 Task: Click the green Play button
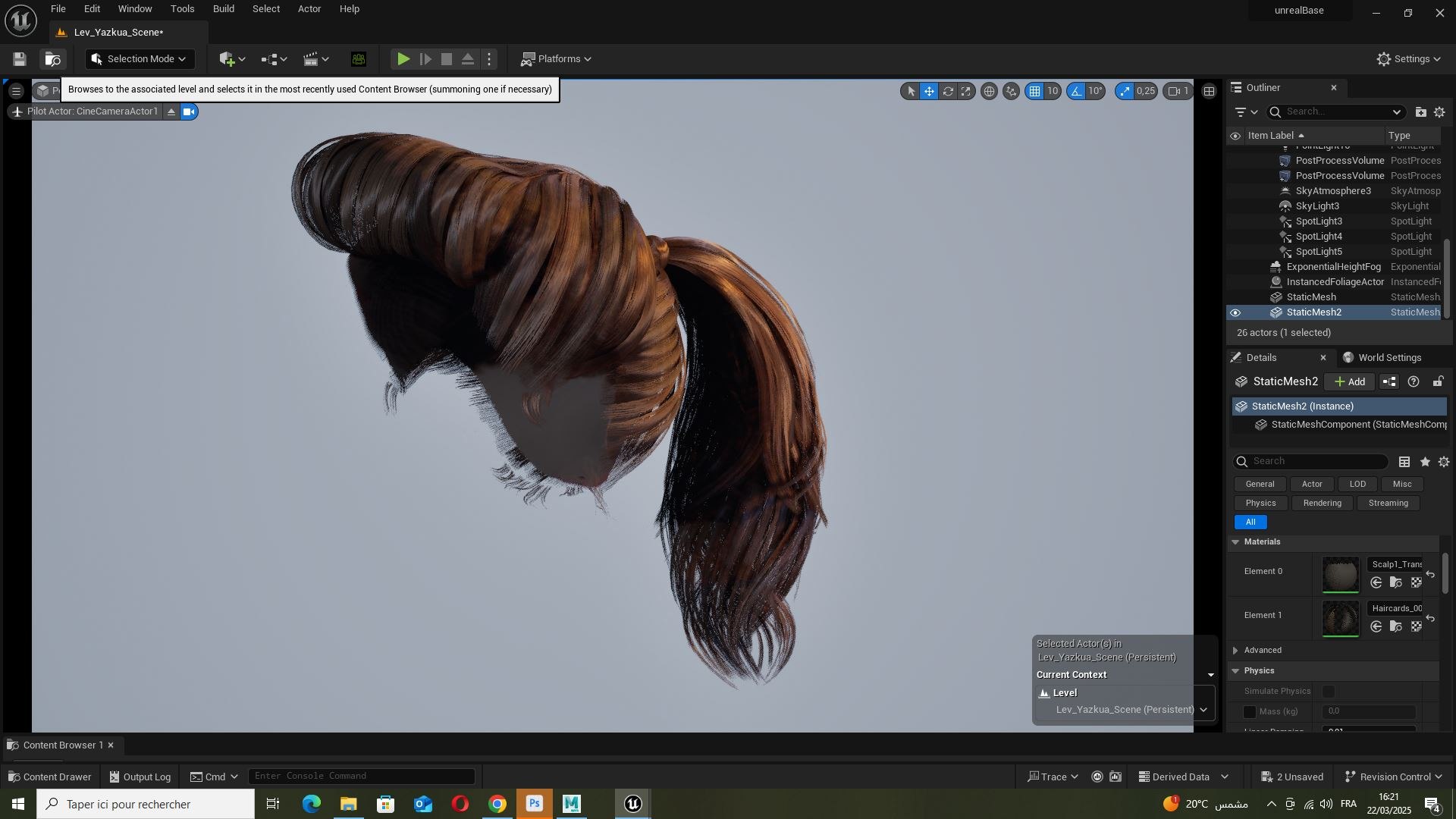tap(403, 59)
